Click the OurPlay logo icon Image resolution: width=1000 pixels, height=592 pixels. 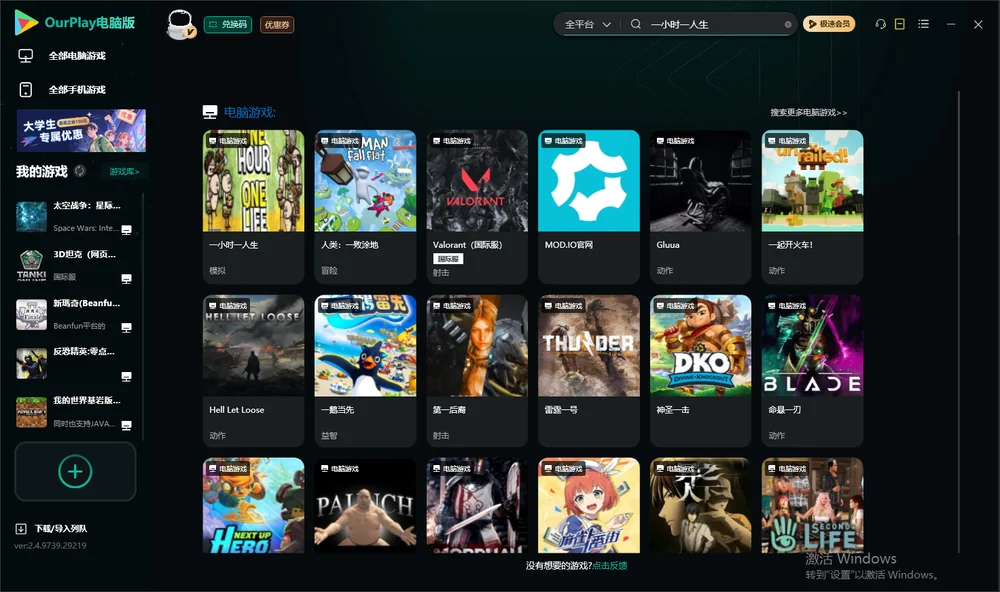(x=26, y=22)
